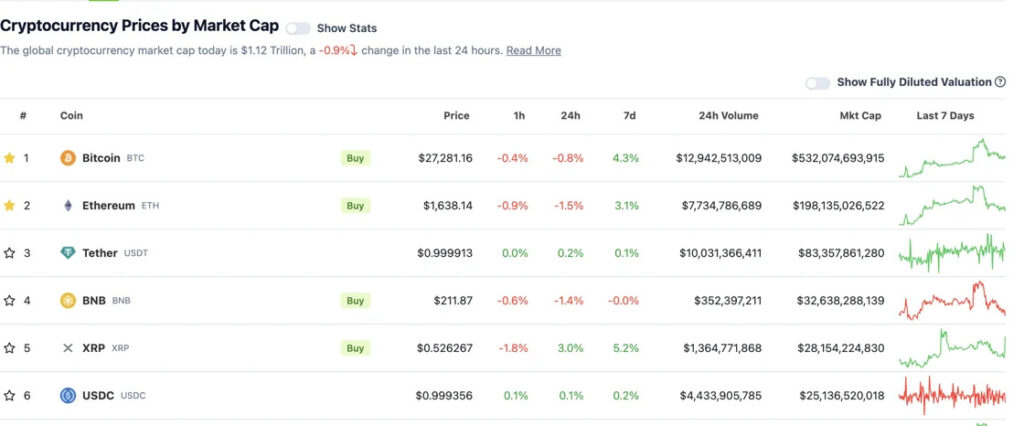Select XRP market cap $28,154,224,830

pyautogui.click(x=841, y=348)
